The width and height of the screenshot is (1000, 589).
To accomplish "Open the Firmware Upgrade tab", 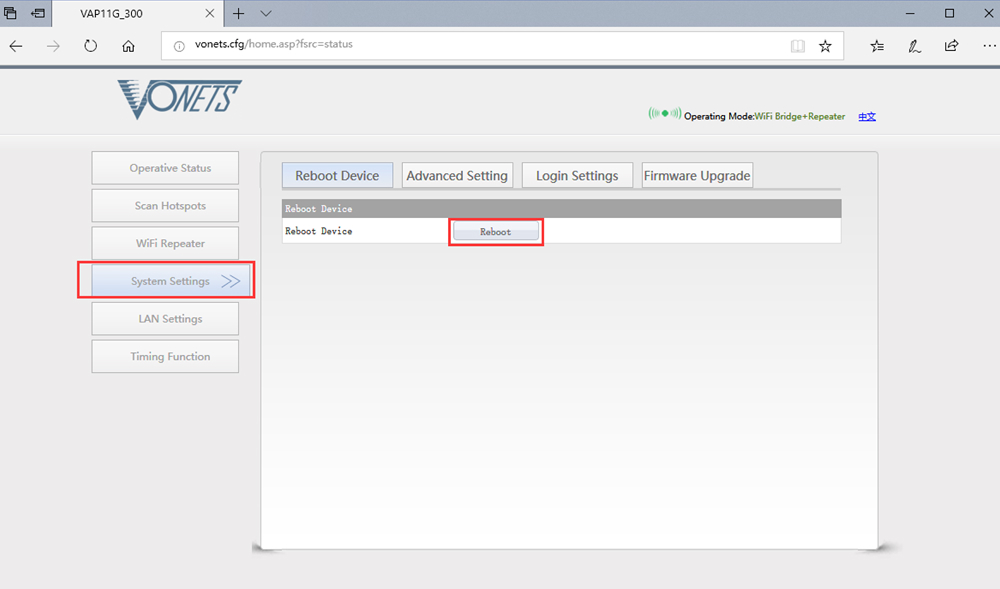I will click(x=696, y=175).
